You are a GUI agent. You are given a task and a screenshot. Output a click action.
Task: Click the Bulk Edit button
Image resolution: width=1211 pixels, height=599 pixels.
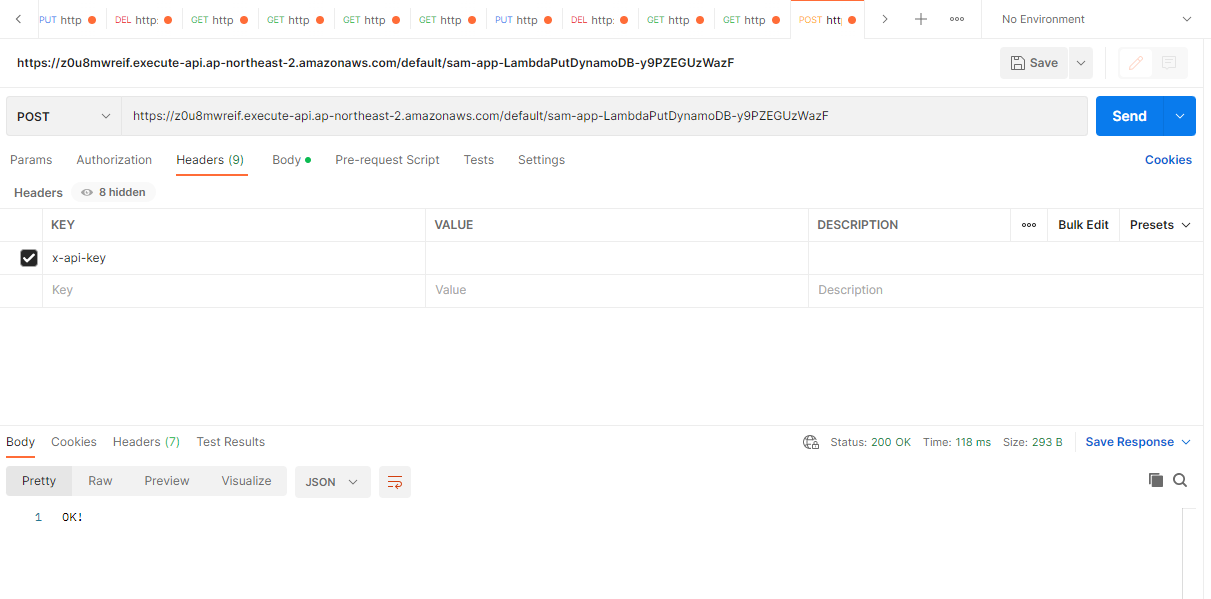pos(1083,225)
